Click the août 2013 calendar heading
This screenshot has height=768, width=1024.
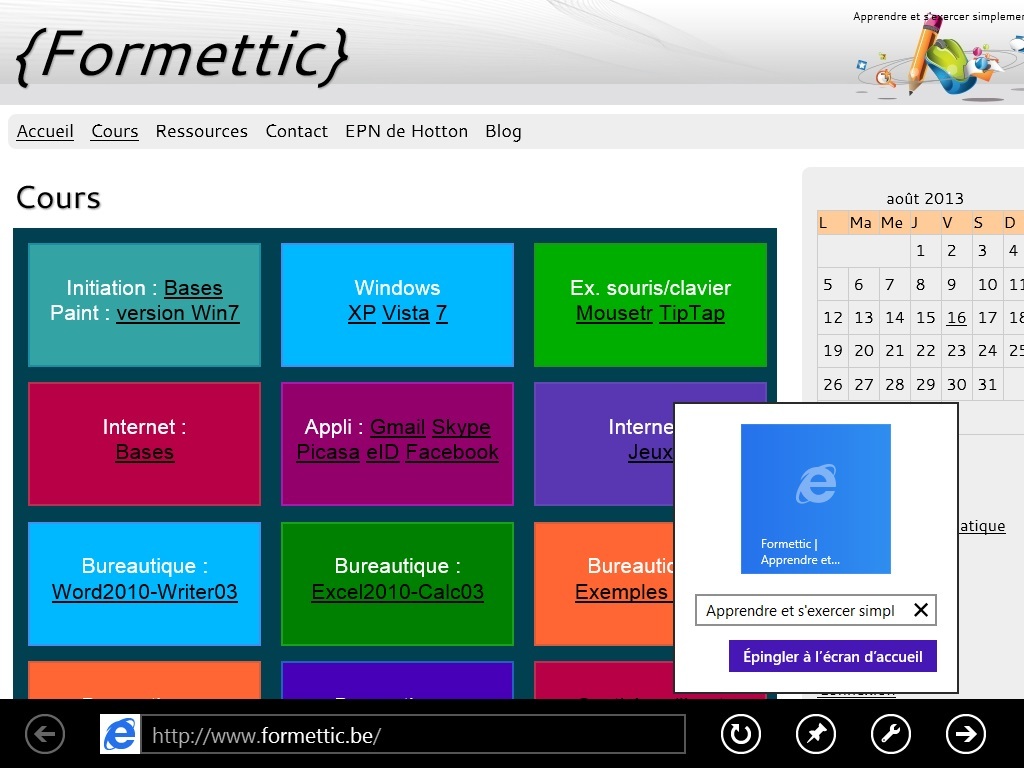click(x=925, y=199)
